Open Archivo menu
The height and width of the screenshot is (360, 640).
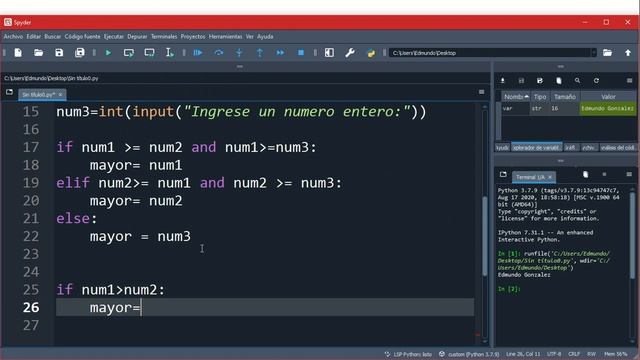tap(13, 37)
